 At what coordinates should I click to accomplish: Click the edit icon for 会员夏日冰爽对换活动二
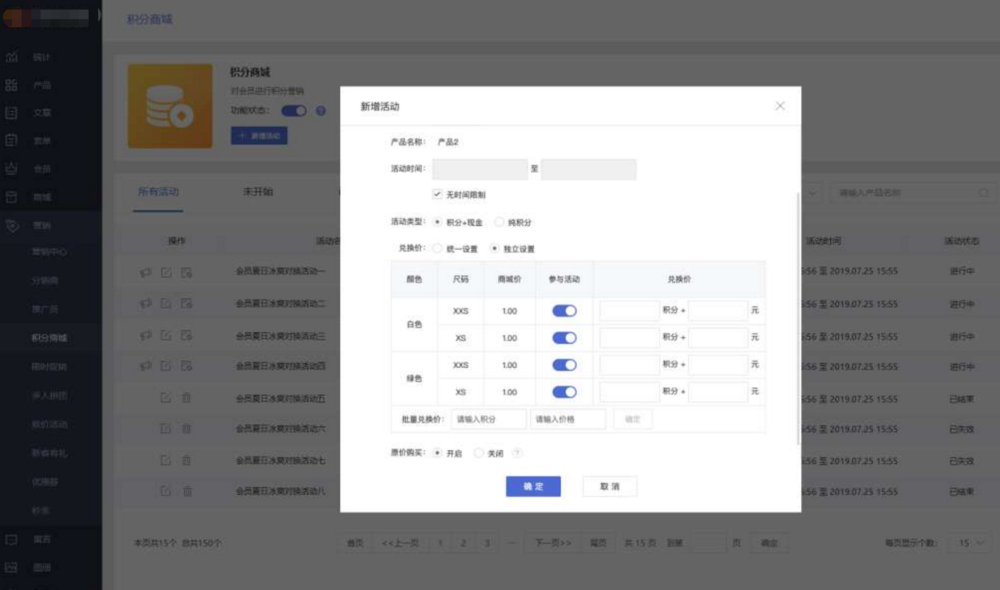pyautogui.click(x=166, y=303)
